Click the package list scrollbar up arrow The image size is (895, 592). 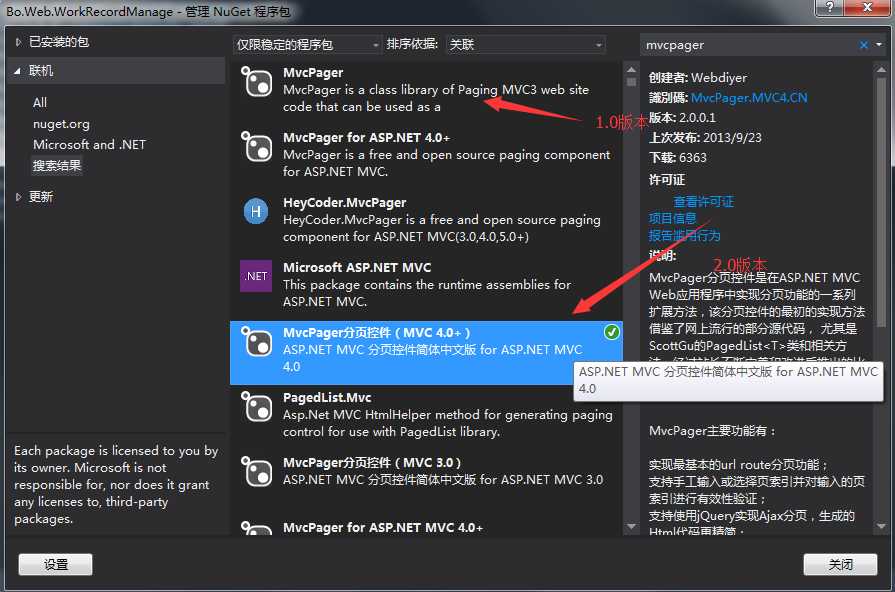631,70
